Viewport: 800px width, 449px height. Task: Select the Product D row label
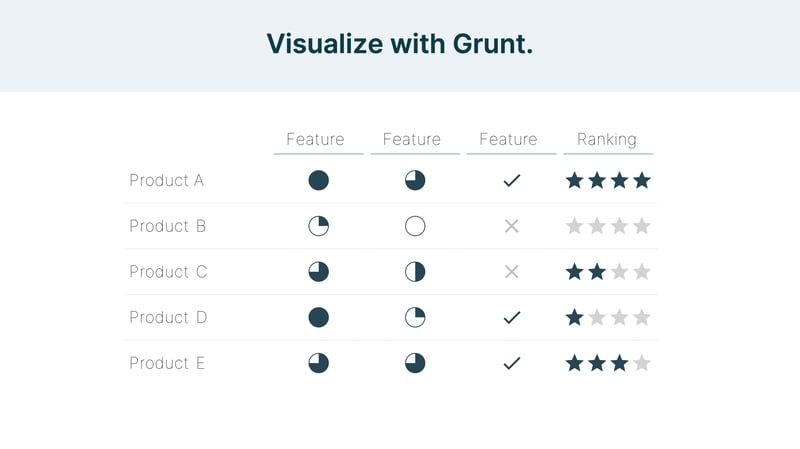[x=167, y=317]
